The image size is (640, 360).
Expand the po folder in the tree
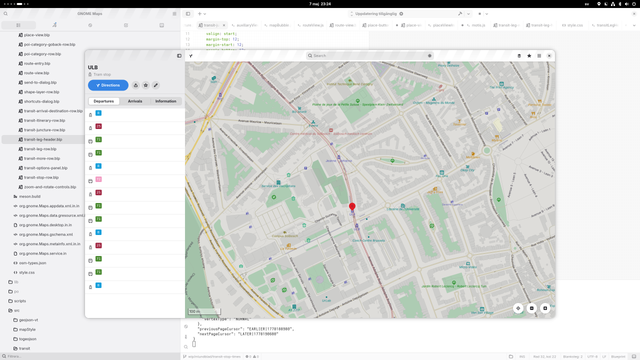16,291
